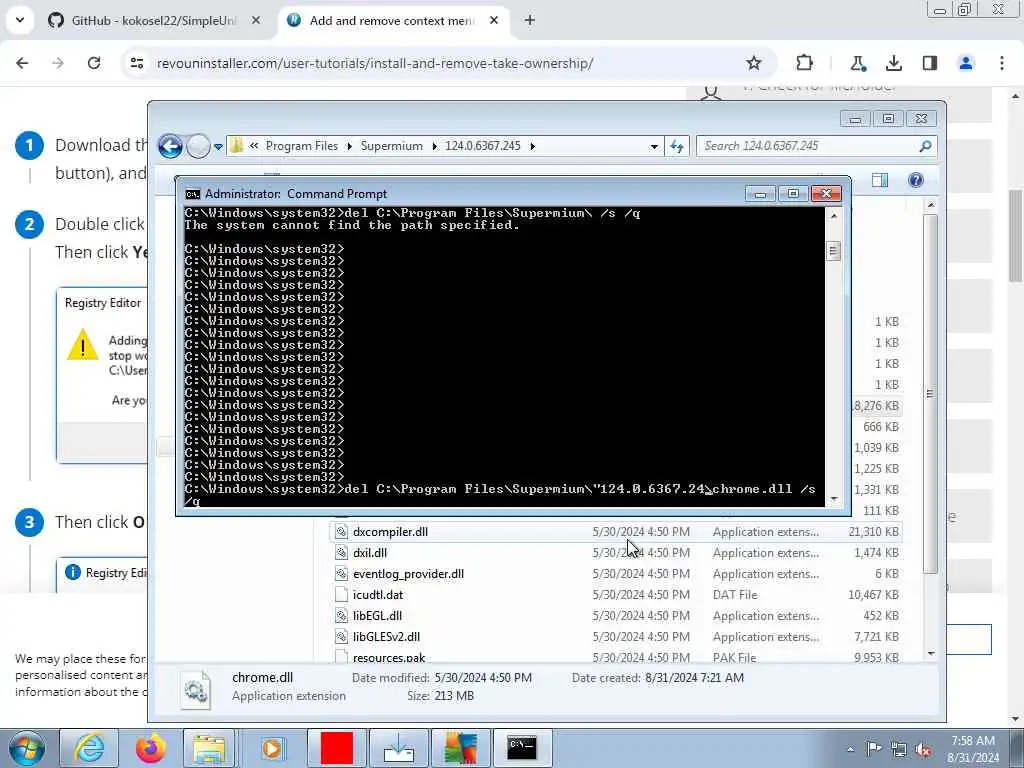The width and height of the screenshot is (1024, 768).
Task: Open Chrome downloads icon
Action: coord(893,63)
